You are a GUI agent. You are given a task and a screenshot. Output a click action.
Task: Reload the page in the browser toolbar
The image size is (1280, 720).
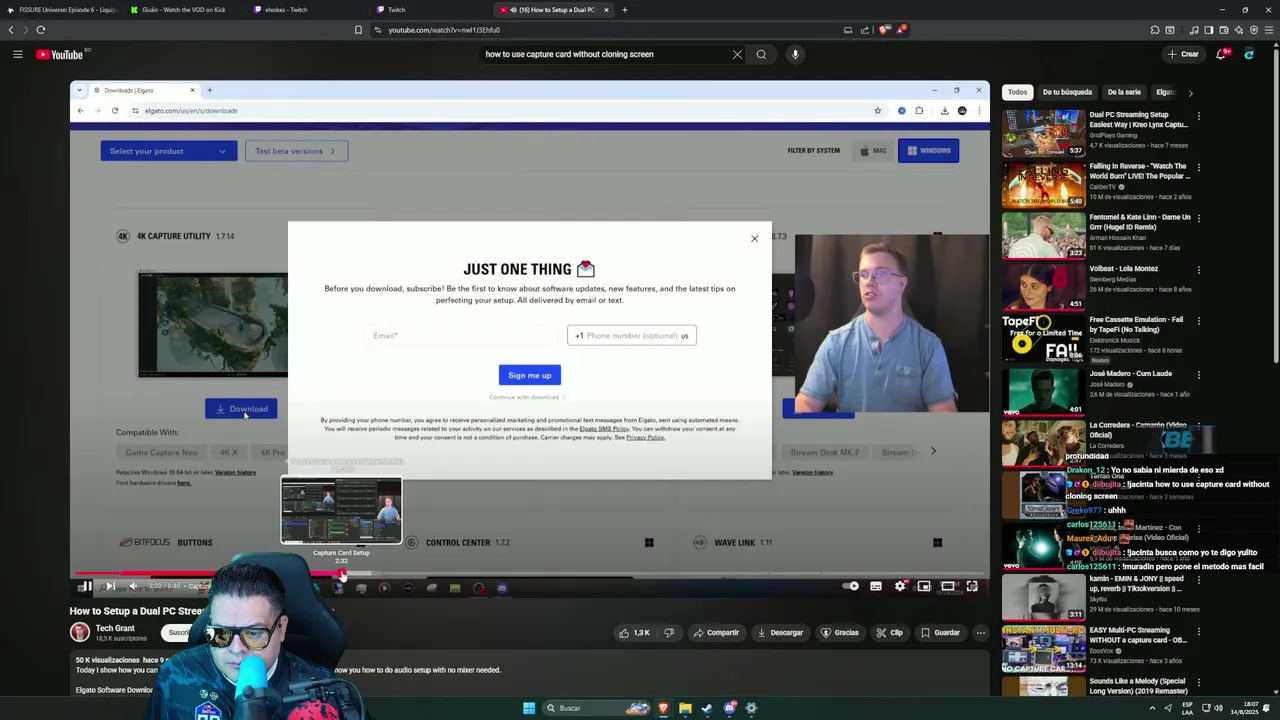point(41,30)
